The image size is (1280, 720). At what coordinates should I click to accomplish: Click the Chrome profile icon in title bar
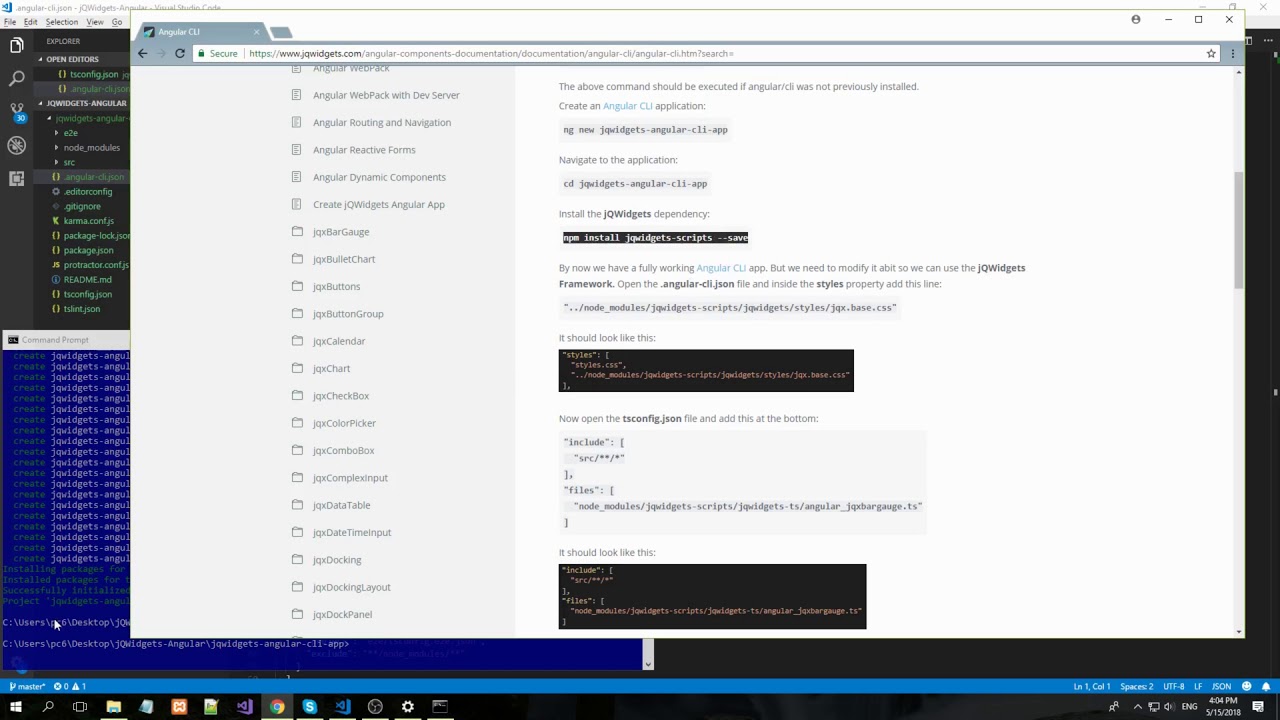click(1136, 19)
